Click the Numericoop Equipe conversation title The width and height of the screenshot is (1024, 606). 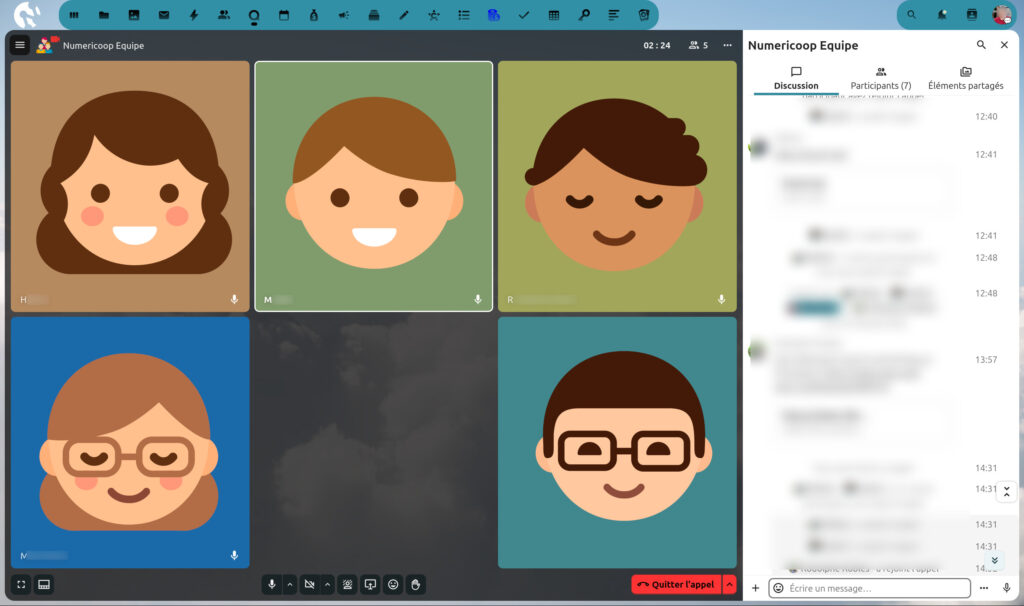pyautogui.click(x=103, y=46)
